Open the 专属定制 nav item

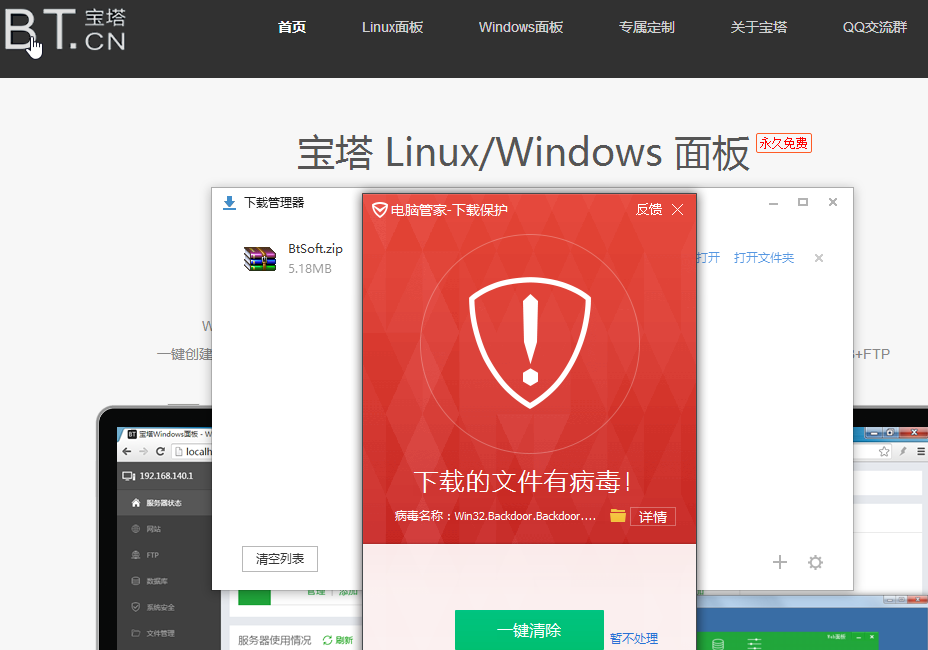[646, 27]
